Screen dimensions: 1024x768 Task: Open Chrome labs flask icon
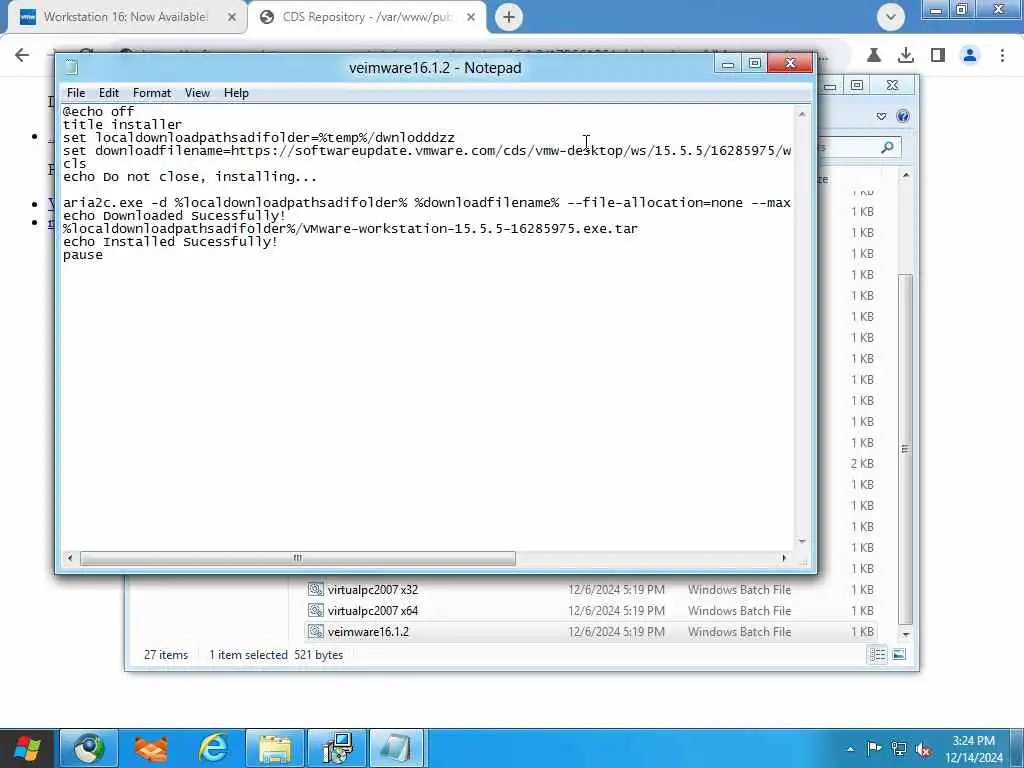pos(874,56)
